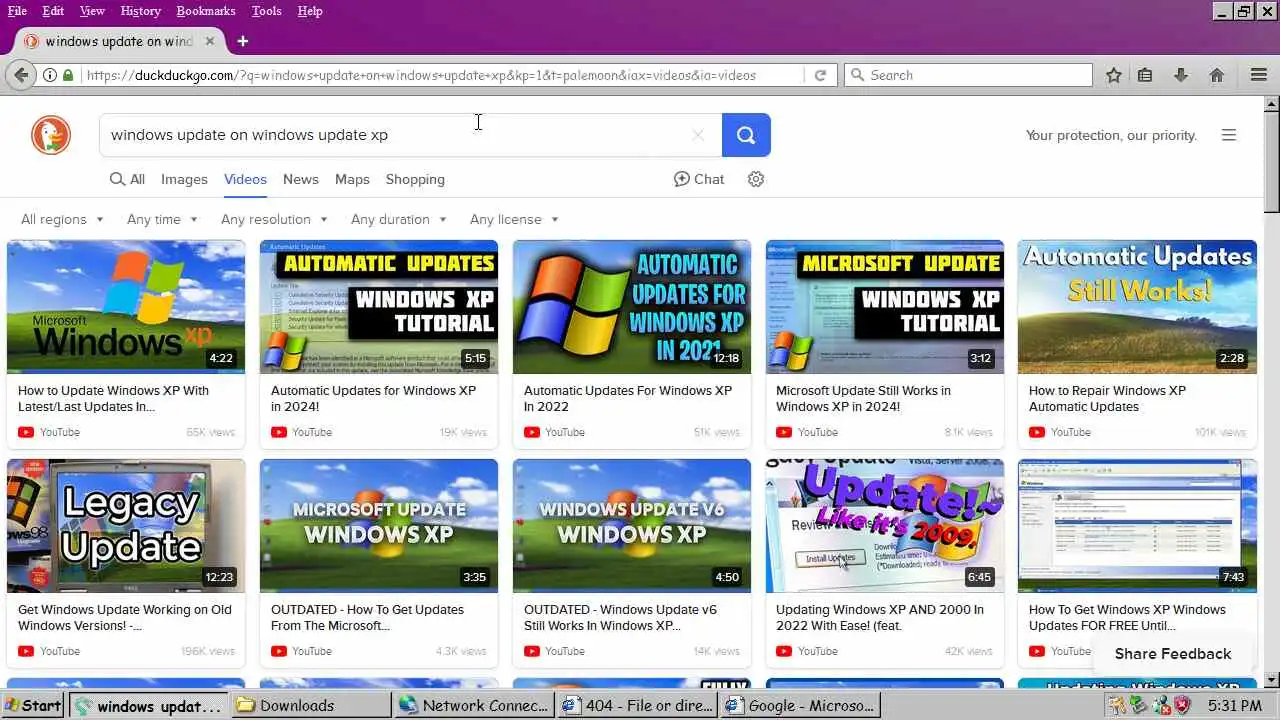Switch to '404 - File or dire...' taskbar window
The image size is (1280, 720).
[x=637, y=705]
